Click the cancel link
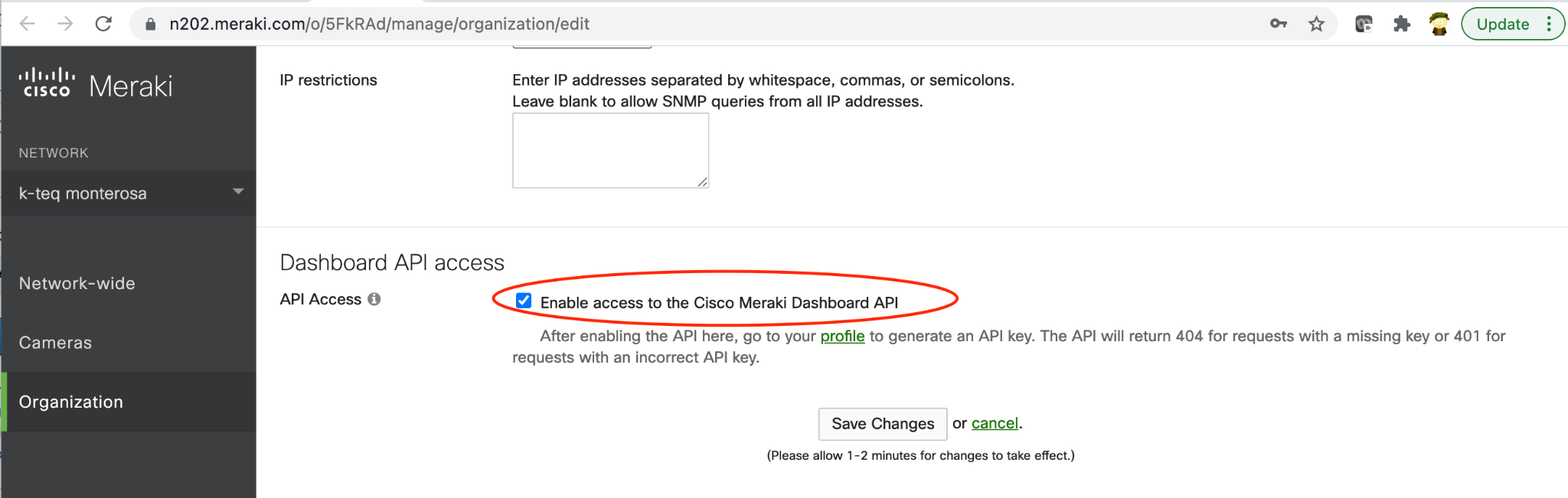This screenshot has height=498, width=1568. [995, 423]
